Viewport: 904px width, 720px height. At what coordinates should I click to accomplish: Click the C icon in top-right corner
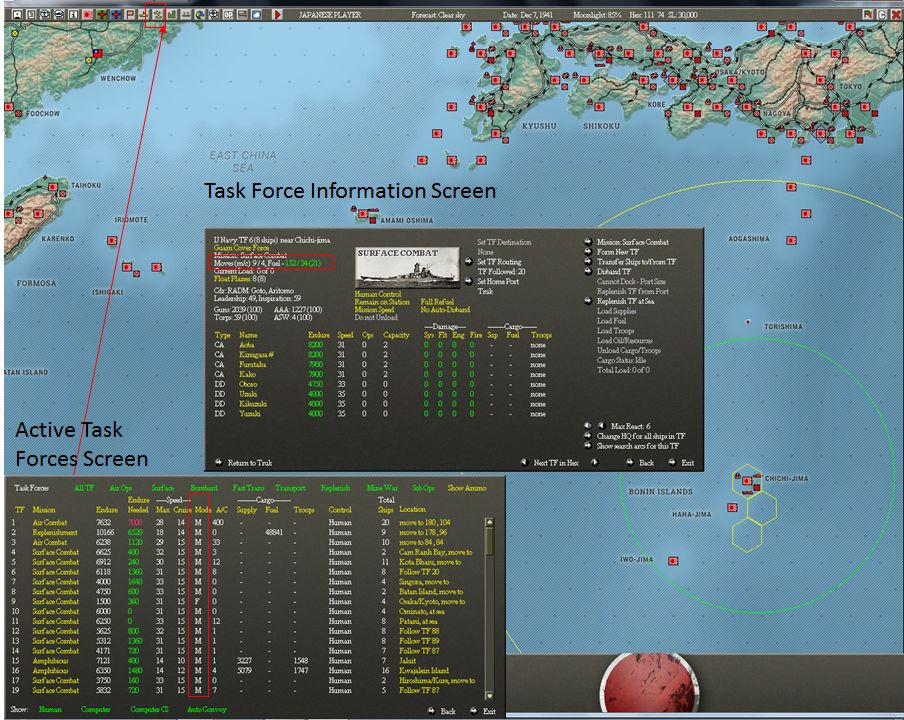coord(882,14)
